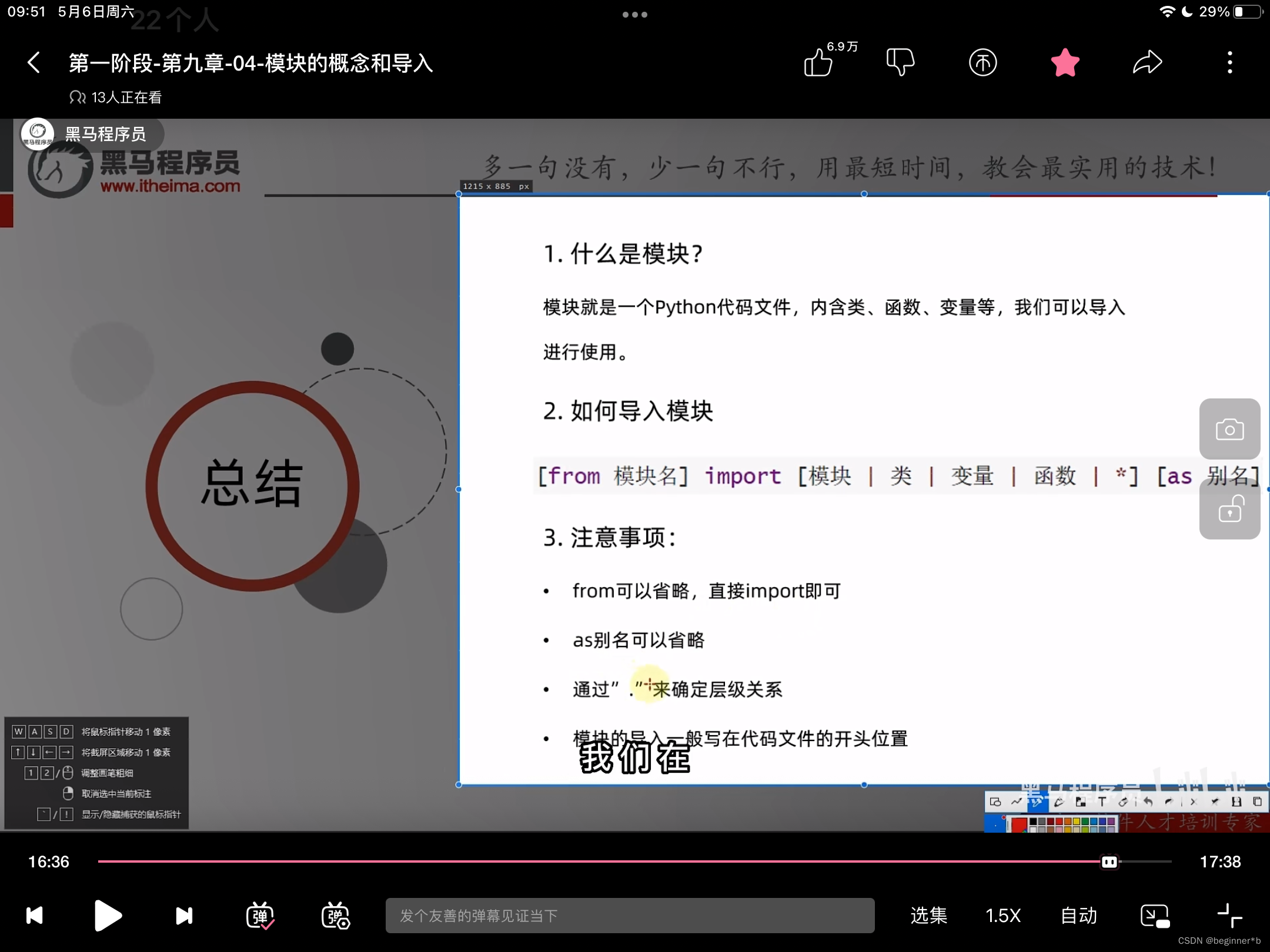Tap the thumbs-up like icon
1270x952 pixels.
(818, 62)
